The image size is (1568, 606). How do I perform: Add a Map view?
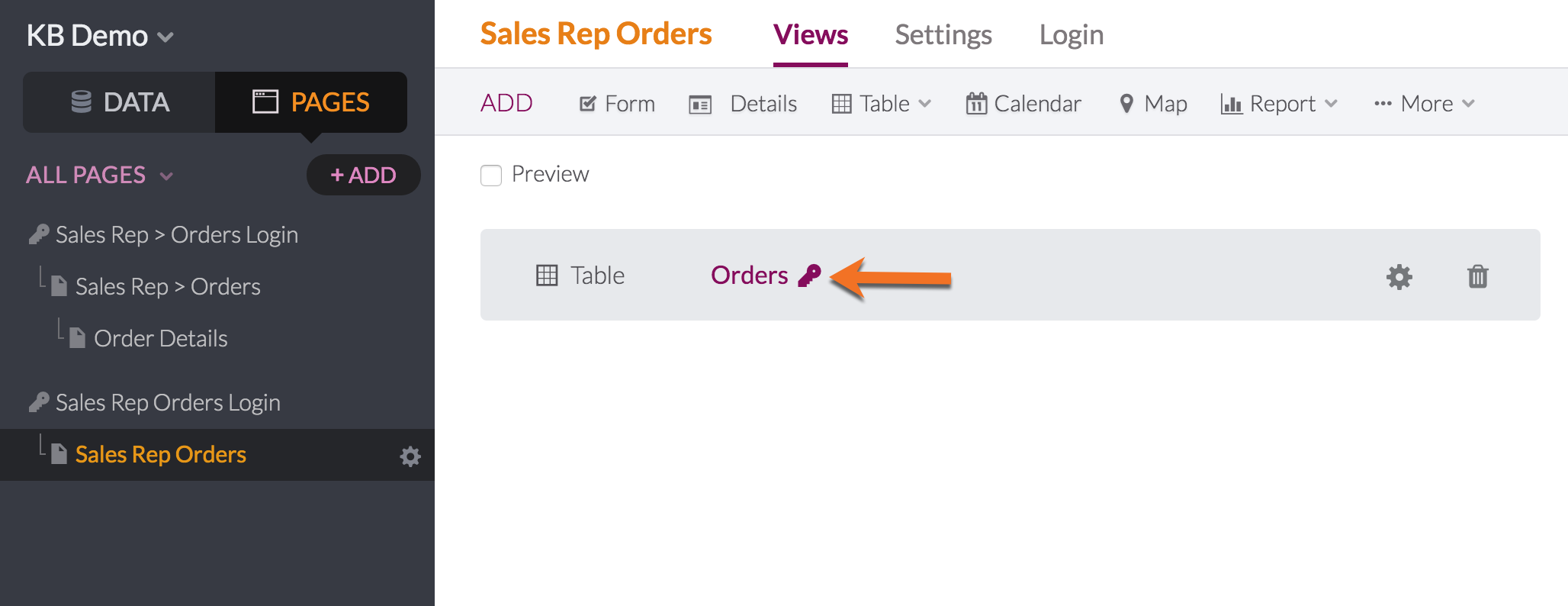[x=1153, y=104]
